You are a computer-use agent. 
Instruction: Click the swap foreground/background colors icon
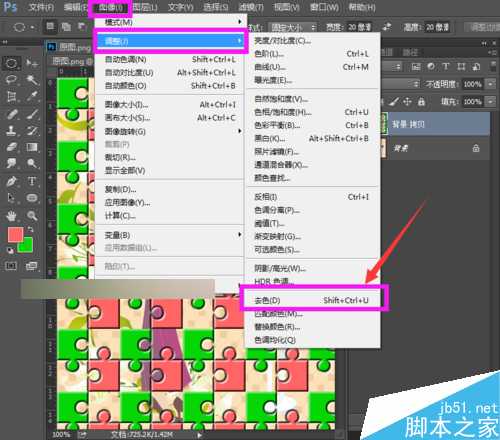coord(30,230)
